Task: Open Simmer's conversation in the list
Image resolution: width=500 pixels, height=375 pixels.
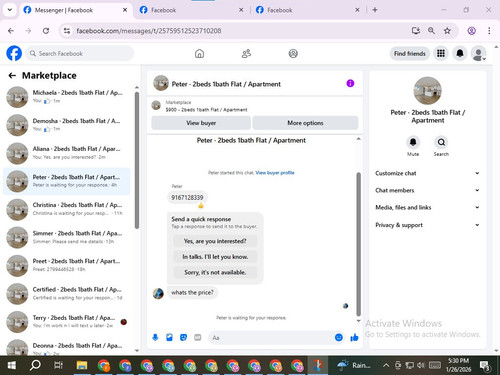Action: [x=67, y=237]
